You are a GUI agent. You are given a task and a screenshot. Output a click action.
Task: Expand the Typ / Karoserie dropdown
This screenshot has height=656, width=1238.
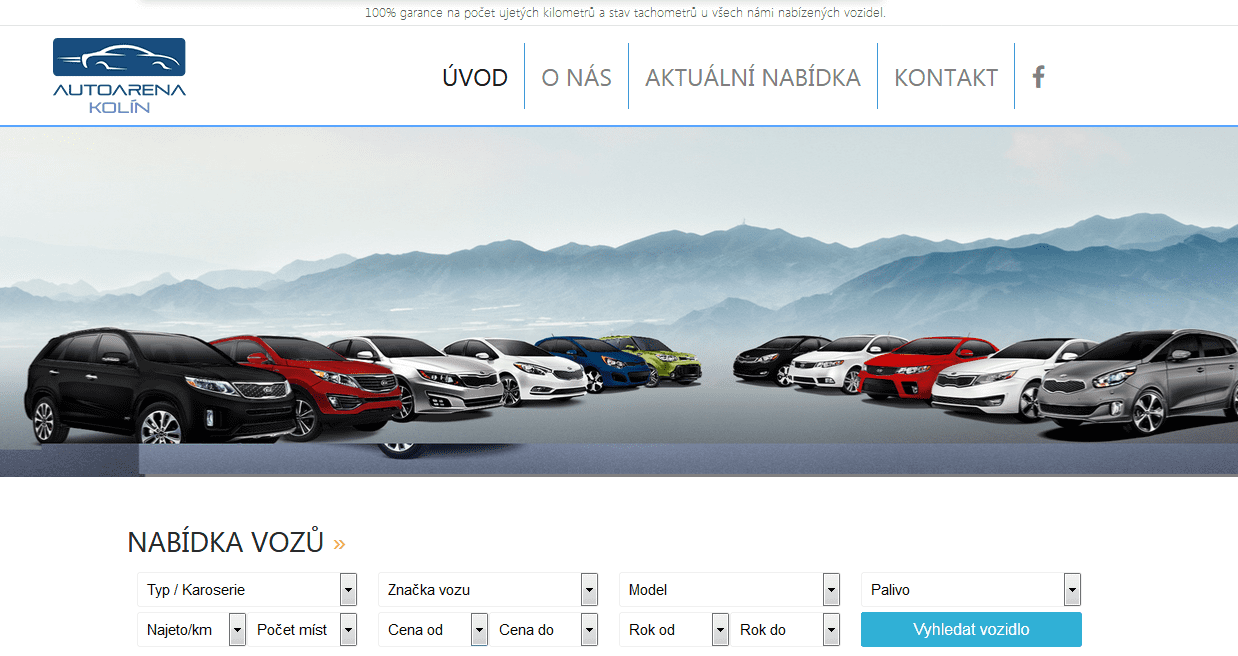tap(247, 590)
